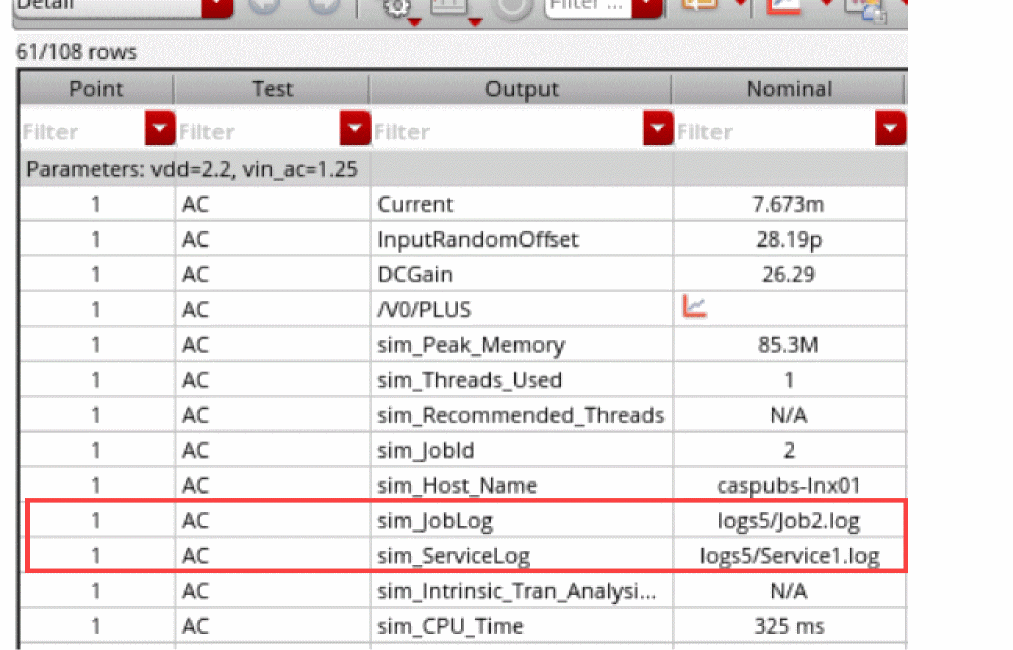This screenshot has height=650, width=1013.
Task: Expand the Point column filter dropdown
Action: pos(159,130)
